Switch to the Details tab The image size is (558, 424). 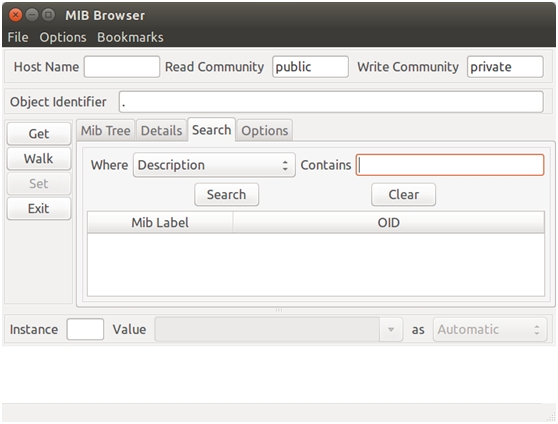point(162,131)
